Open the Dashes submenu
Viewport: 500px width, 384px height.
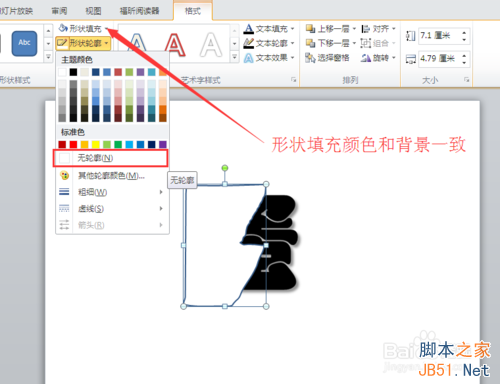[113, 209]
